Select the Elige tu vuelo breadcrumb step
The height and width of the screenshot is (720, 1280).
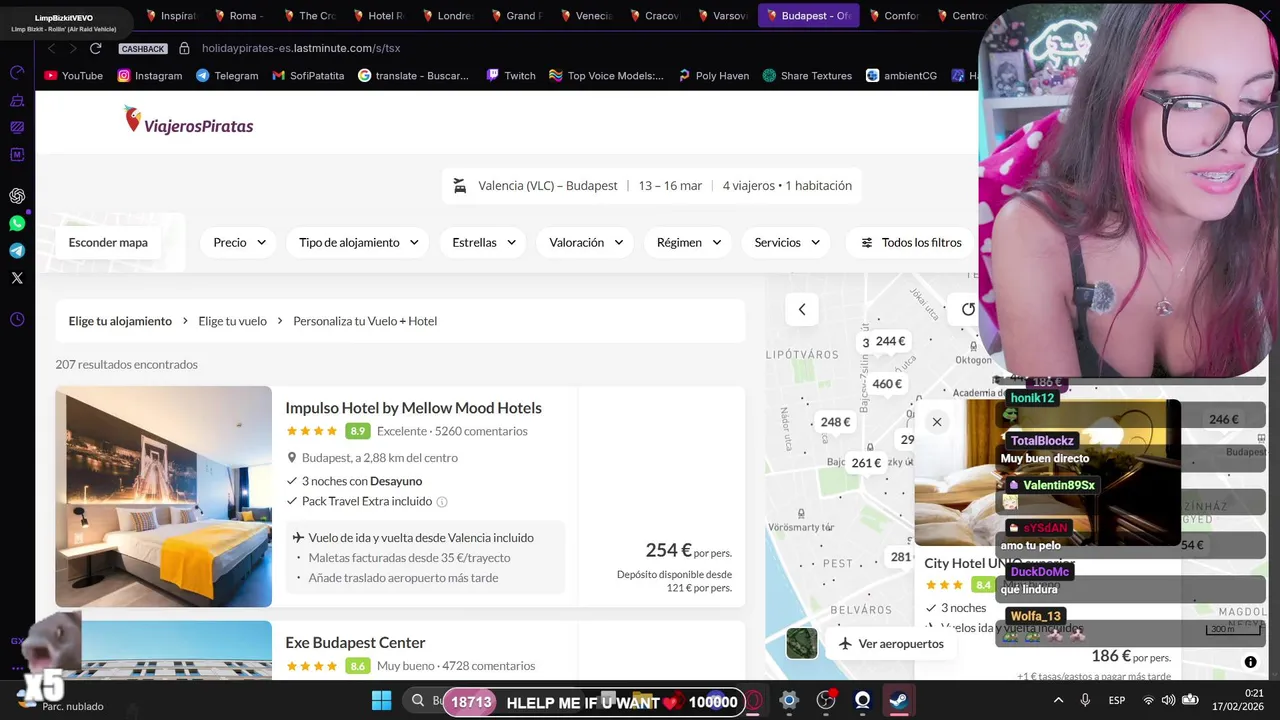click(232, 321)
